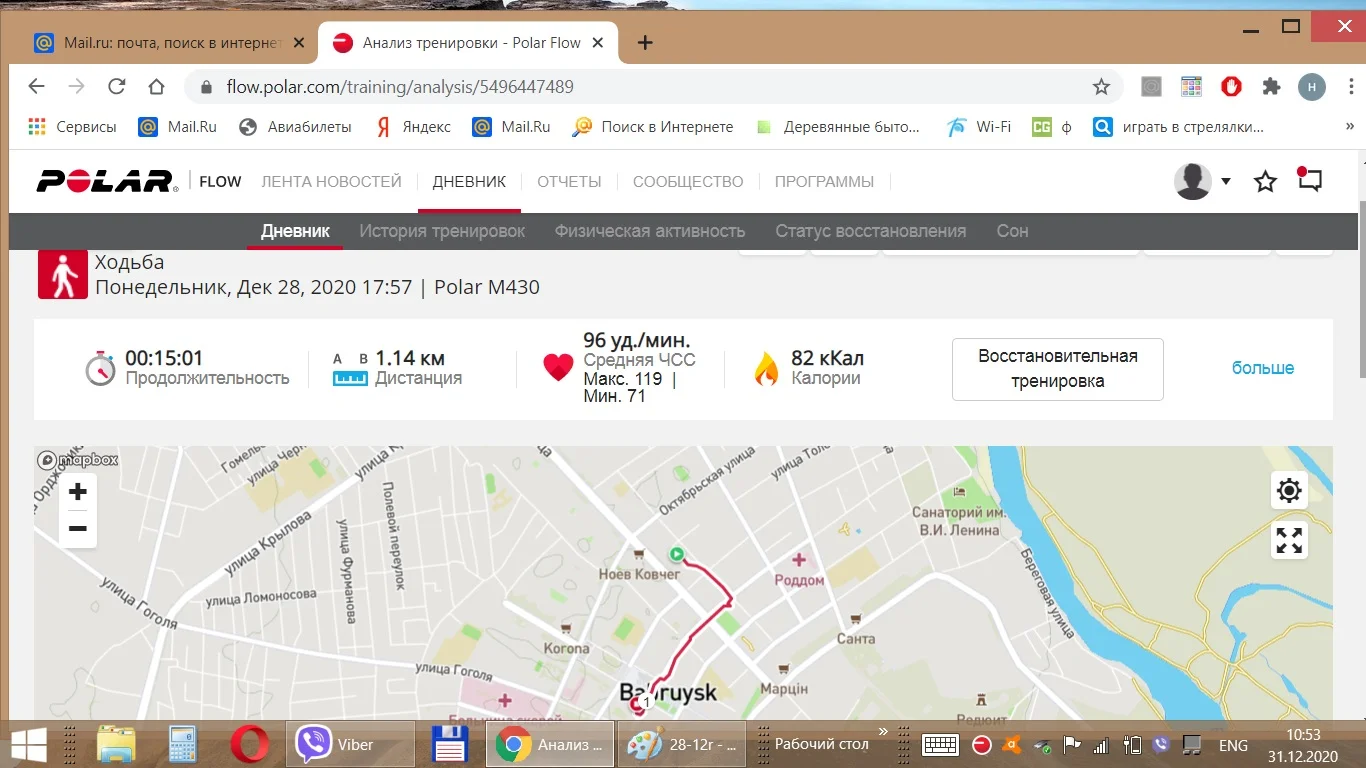Open the Wi-Fi bookmark
This screenshot has width=1366, height=768.
(x=979, y=127)
